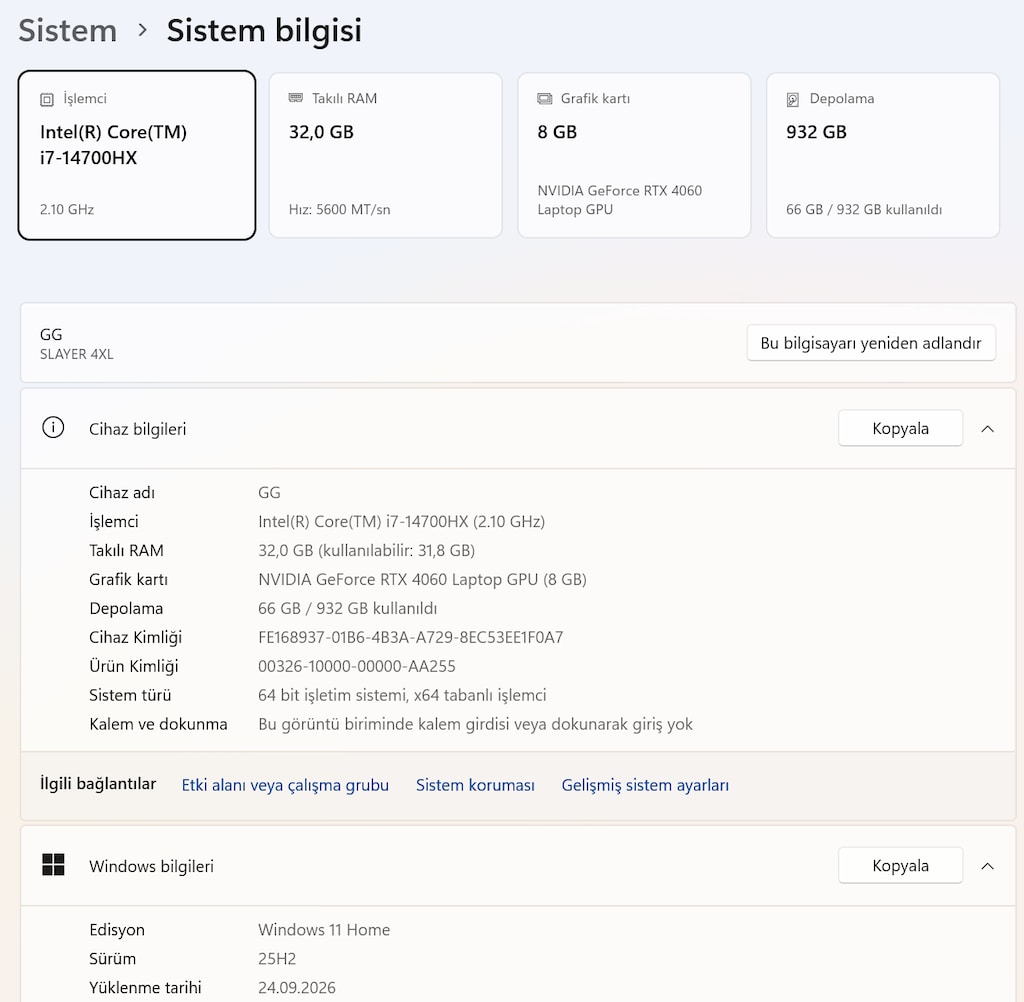Click value 64 bit işletim sistemi, x64 tabanlı işlemci
The image size is (1024, 1002).
[x=402, y=695]
